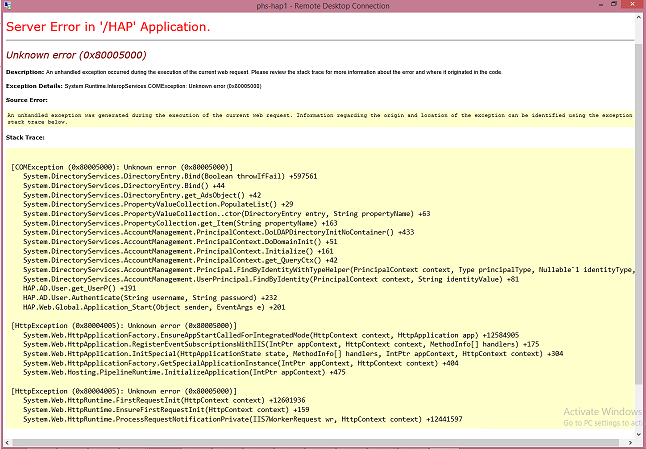Click the "Stack Trace:" label
Screen dimensions: 646x449
tap(26, 136)
